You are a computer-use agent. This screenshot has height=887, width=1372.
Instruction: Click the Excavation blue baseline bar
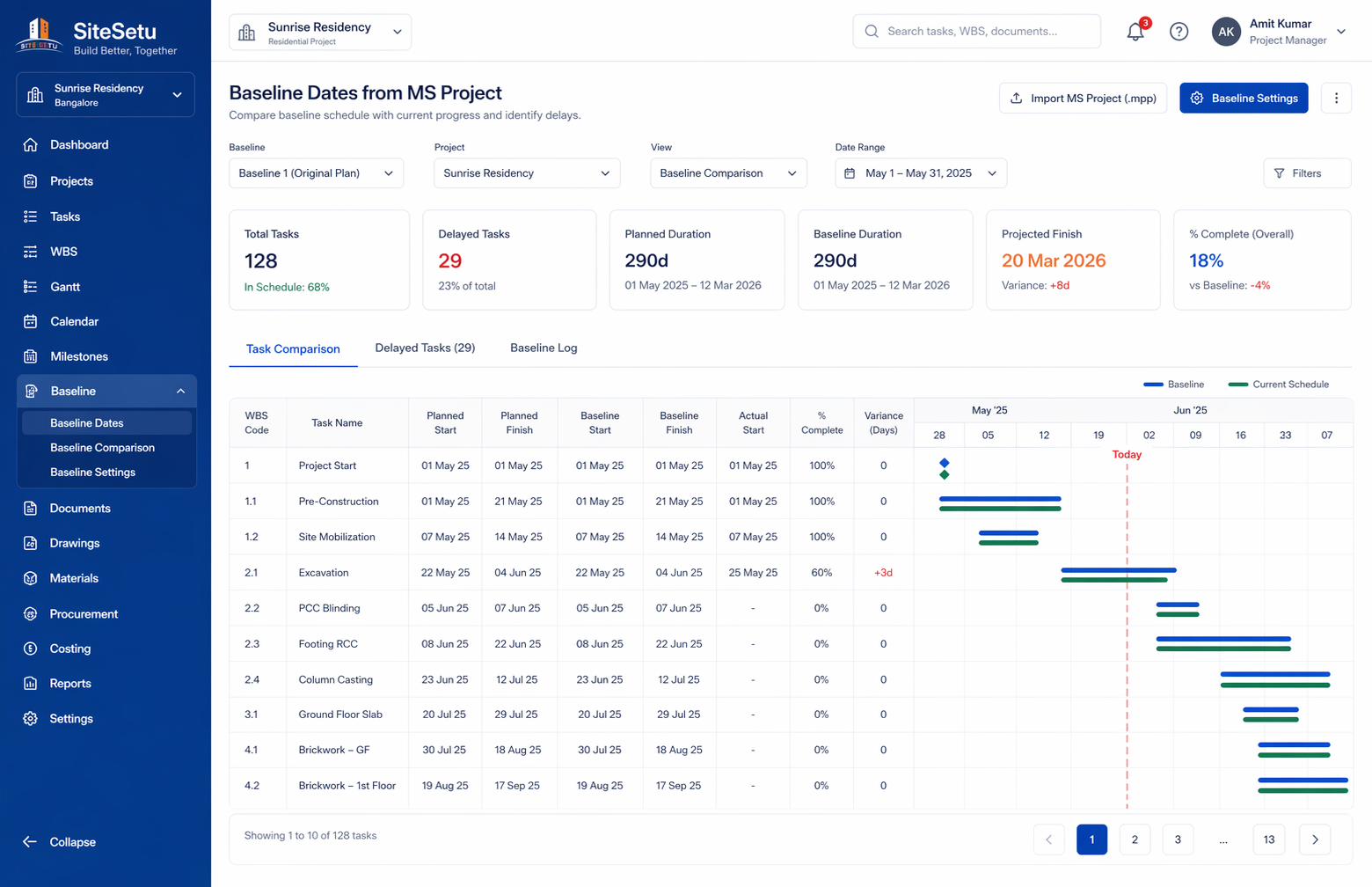point(1119,570)
